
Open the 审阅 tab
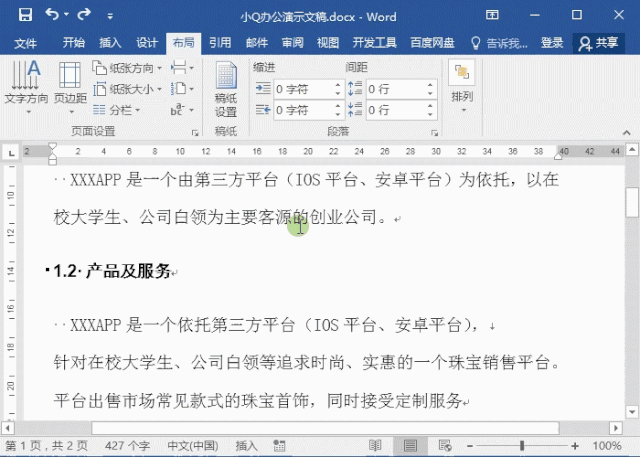click(293, 42)
